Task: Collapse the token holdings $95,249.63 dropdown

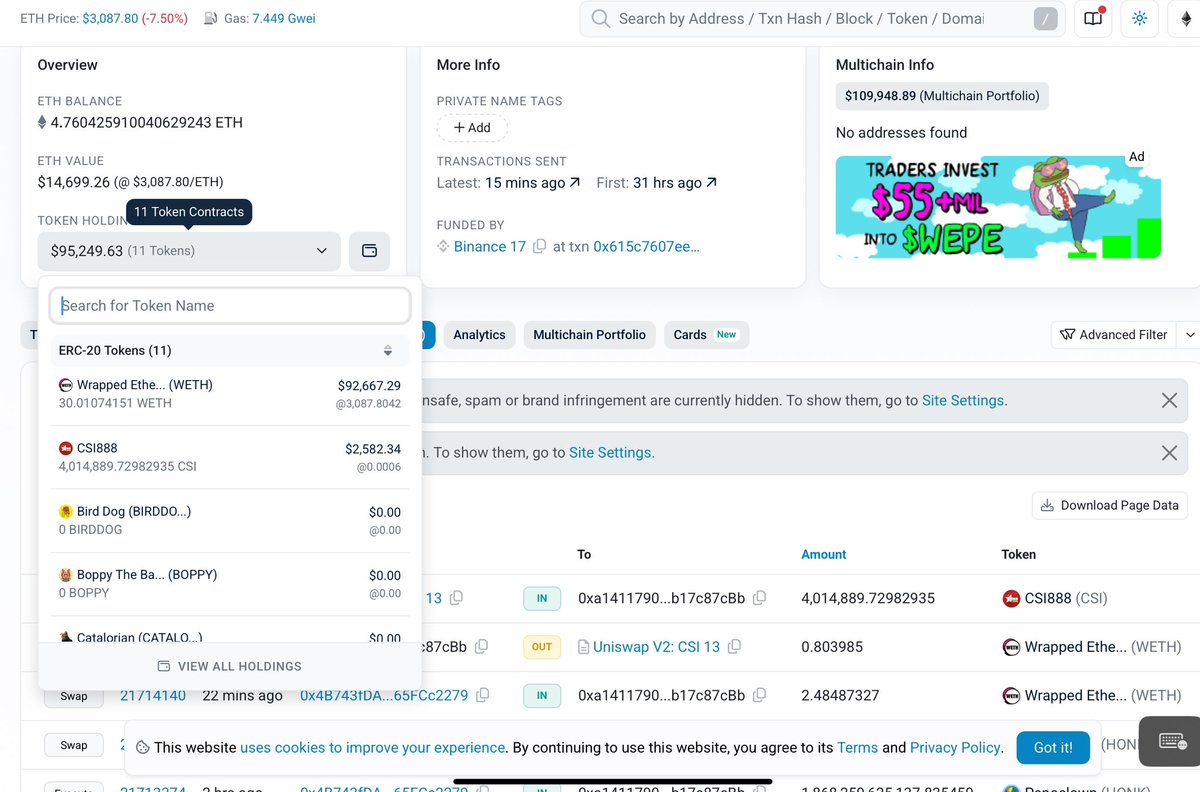Action: (189, 251)
